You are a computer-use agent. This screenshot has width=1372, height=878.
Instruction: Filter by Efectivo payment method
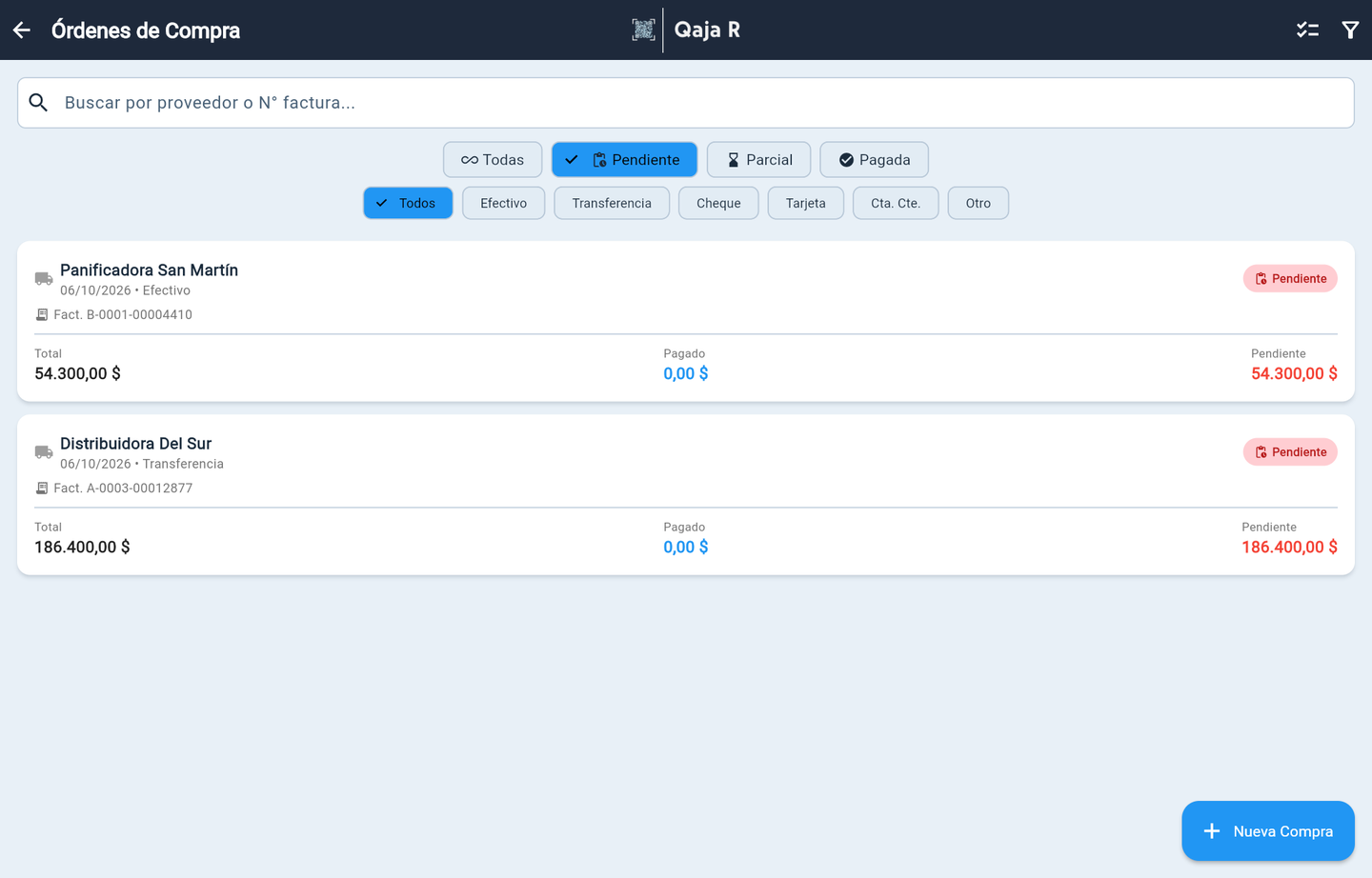pos(504,203)
